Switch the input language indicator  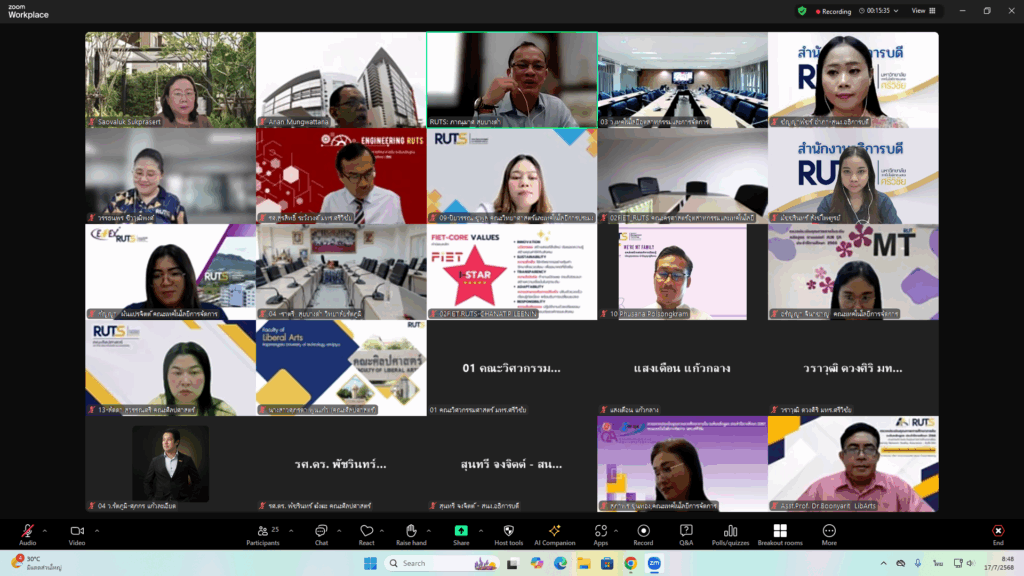pyautogui.click(x=938, y=564)
